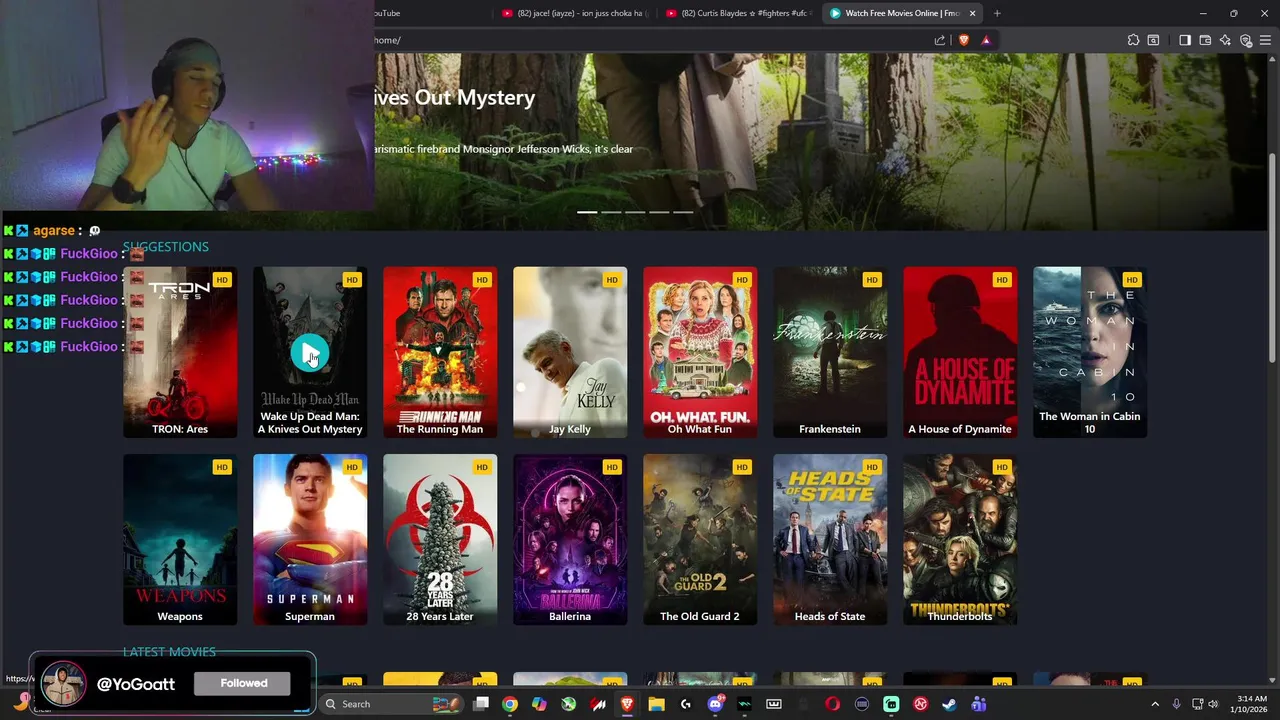Click the volume speaker tray icon
The image size is (1280, 720).
[x=1213, y=704]
